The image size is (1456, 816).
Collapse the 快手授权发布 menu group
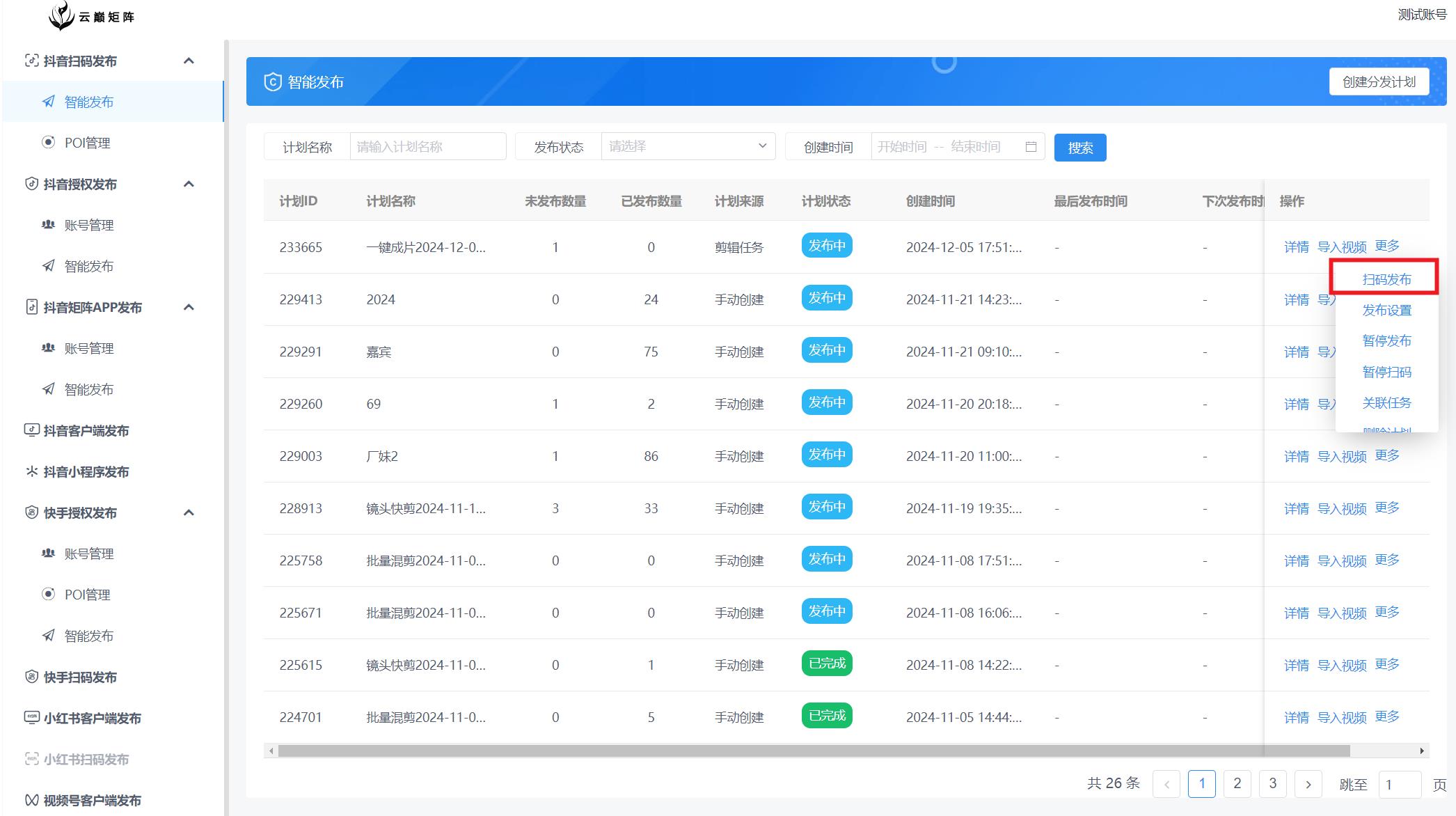[189, 512]
